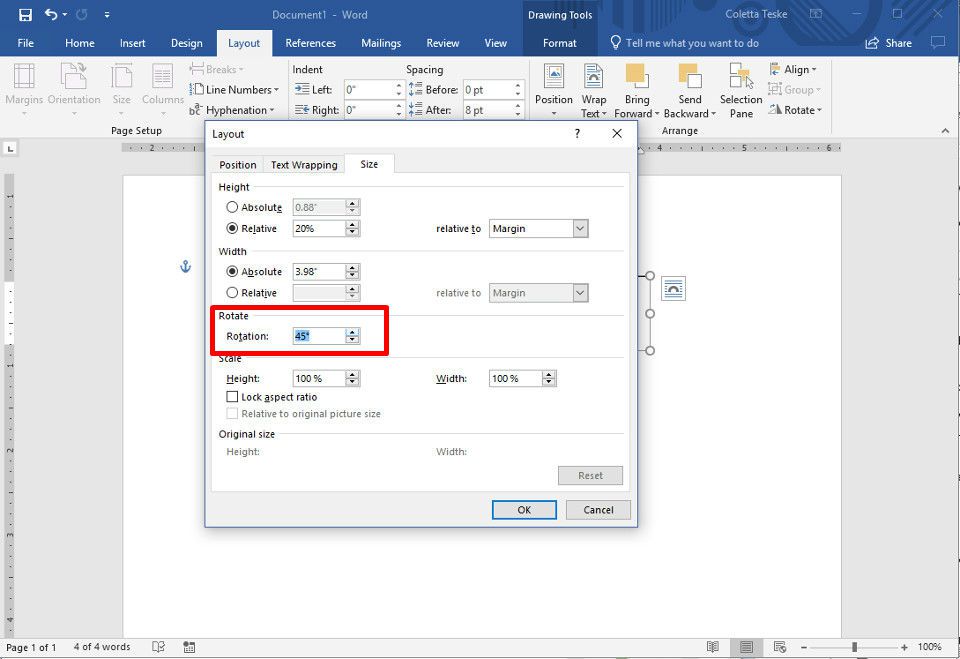
Task: Click the Layout Options icon beside shape
Action: click(673, 288)
